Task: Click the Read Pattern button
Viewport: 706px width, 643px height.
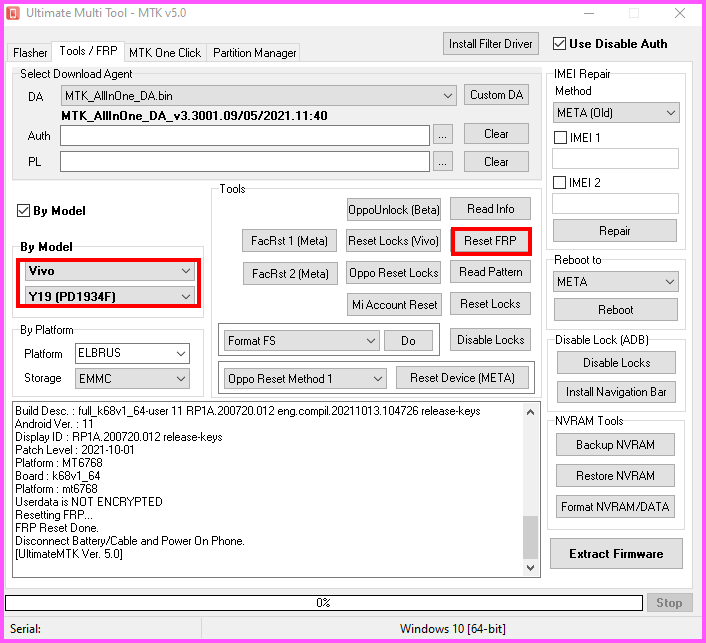Action: click(x=490, y=272)
